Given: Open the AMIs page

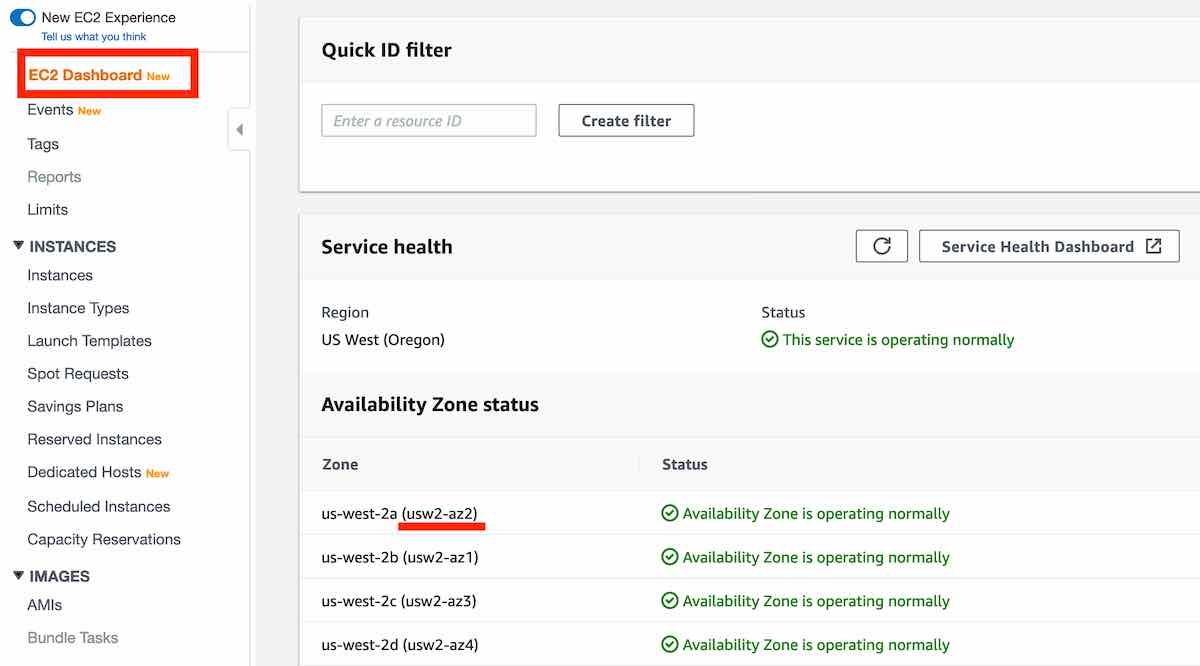Looking at the screenshot, I should click(45, 605).
